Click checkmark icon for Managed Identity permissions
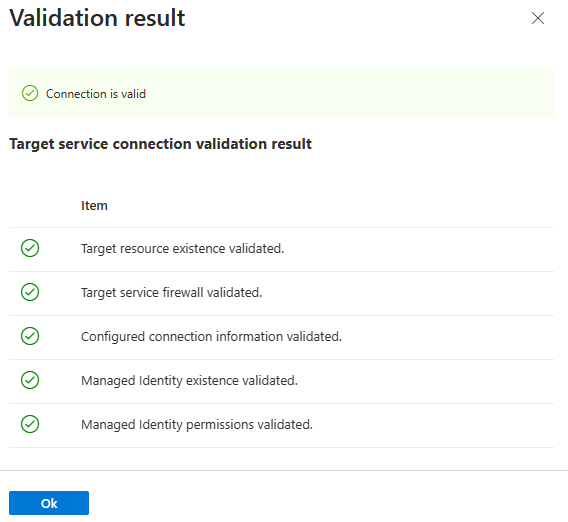Screen dimensions: 568x522 [30, 424]
